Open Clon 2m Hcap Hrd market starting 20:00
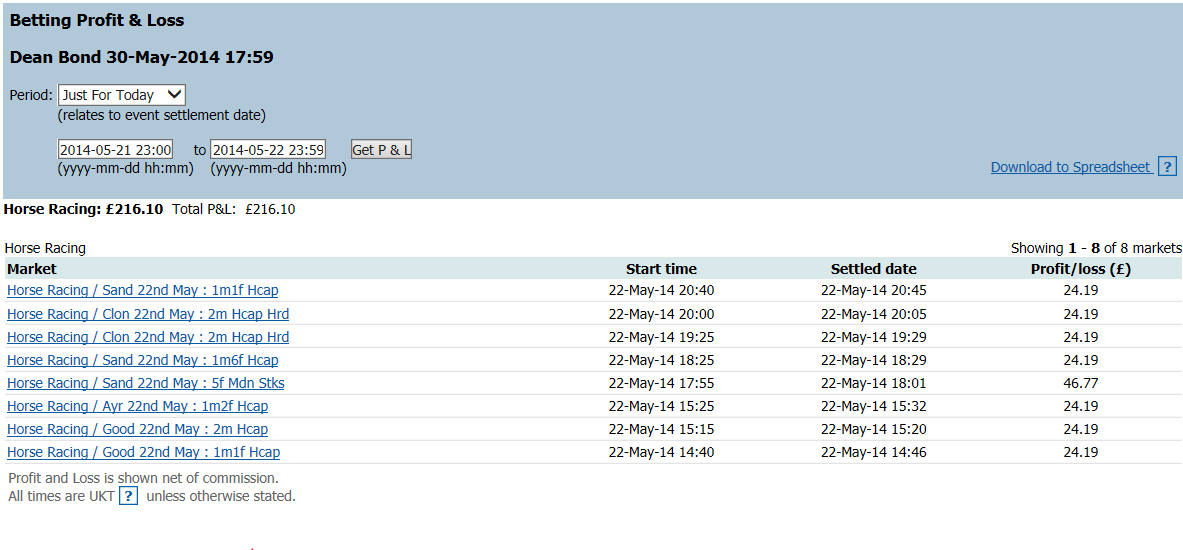This screenshot has height=550, width=1183. [148, 314]
